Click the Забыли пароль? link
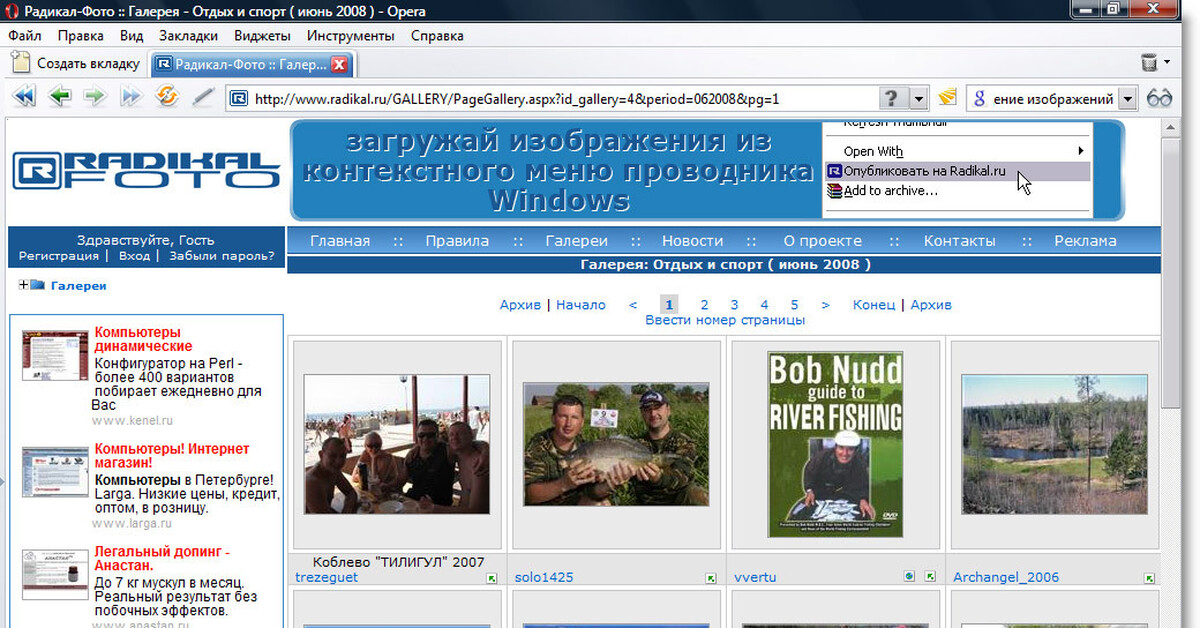 (x=222, y=256)
